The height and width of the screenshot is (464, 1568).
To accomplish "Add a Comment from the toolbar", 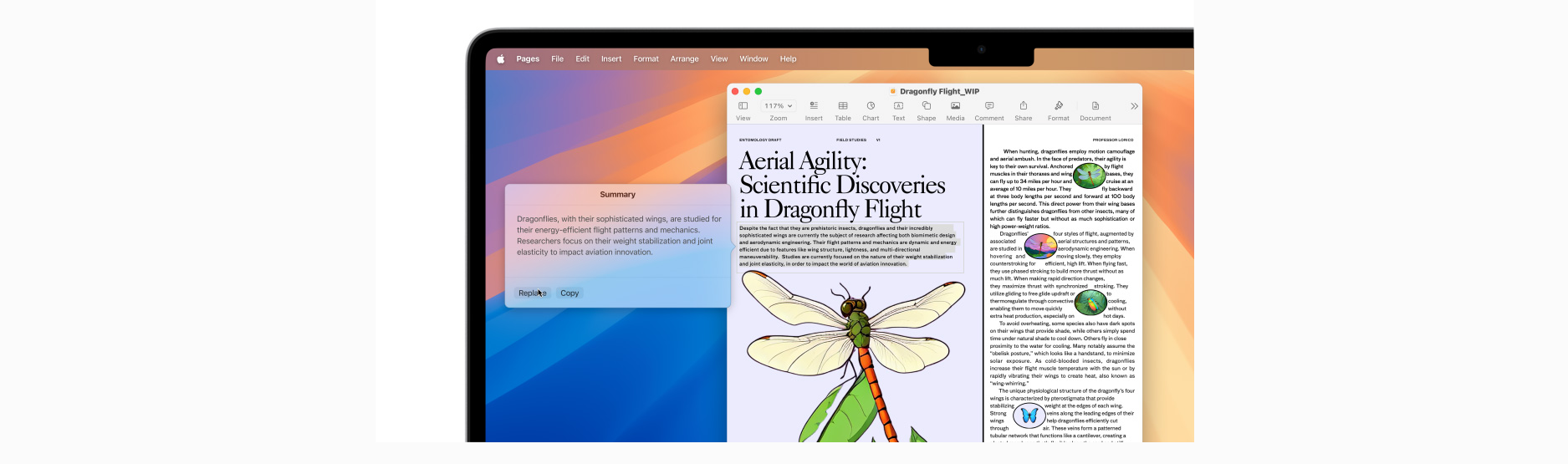I will (x=989, y=106).
